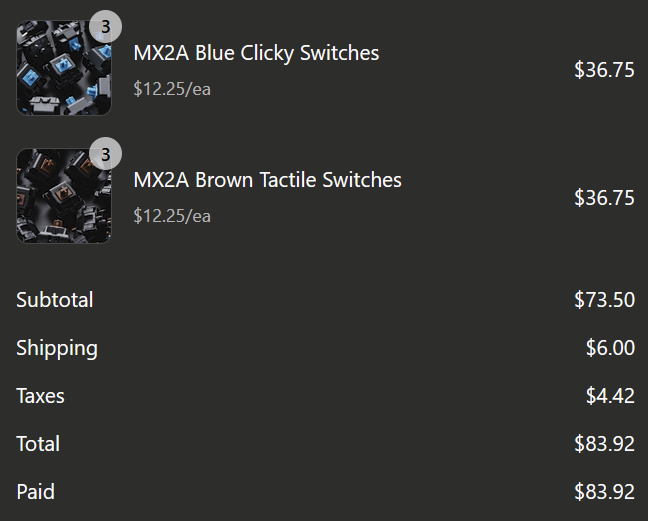Click quantity badge on Brown Tactile Switches
648x521 pixels.
pos(105,154)
